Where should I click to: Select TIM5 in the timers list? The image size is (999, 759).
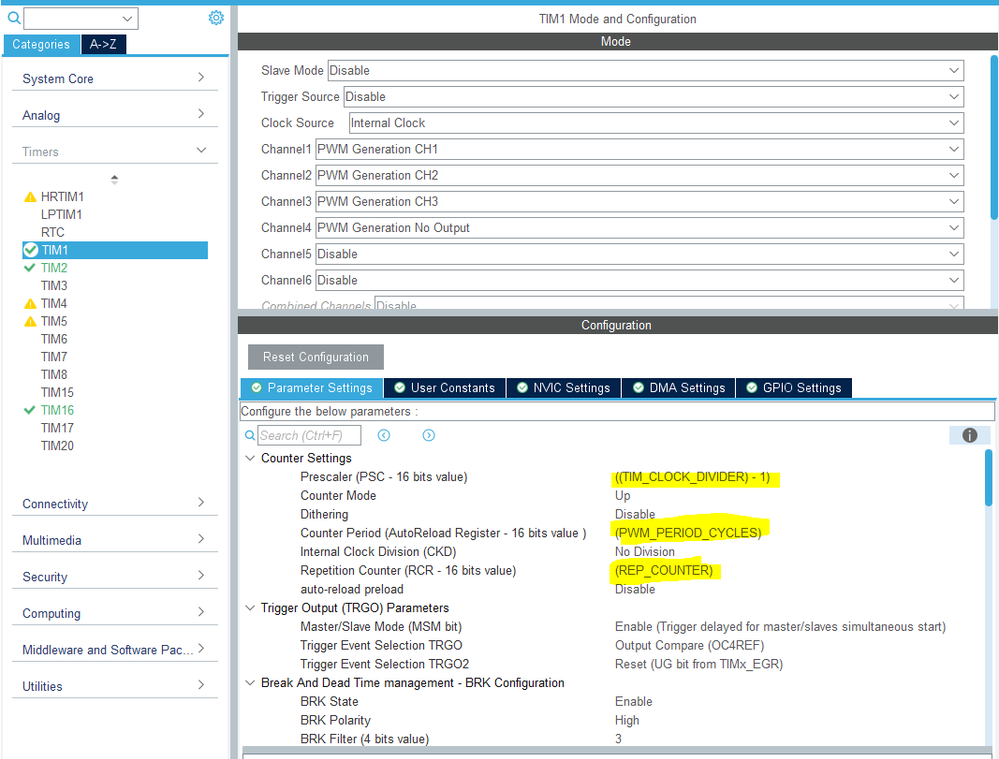54,322
